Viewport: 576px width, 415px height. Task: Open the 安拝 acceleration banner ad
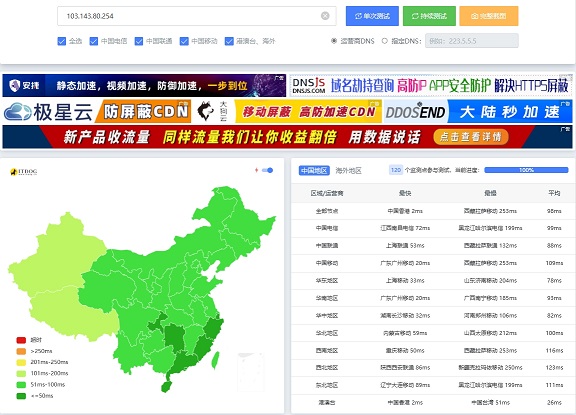tap(144, 86)
